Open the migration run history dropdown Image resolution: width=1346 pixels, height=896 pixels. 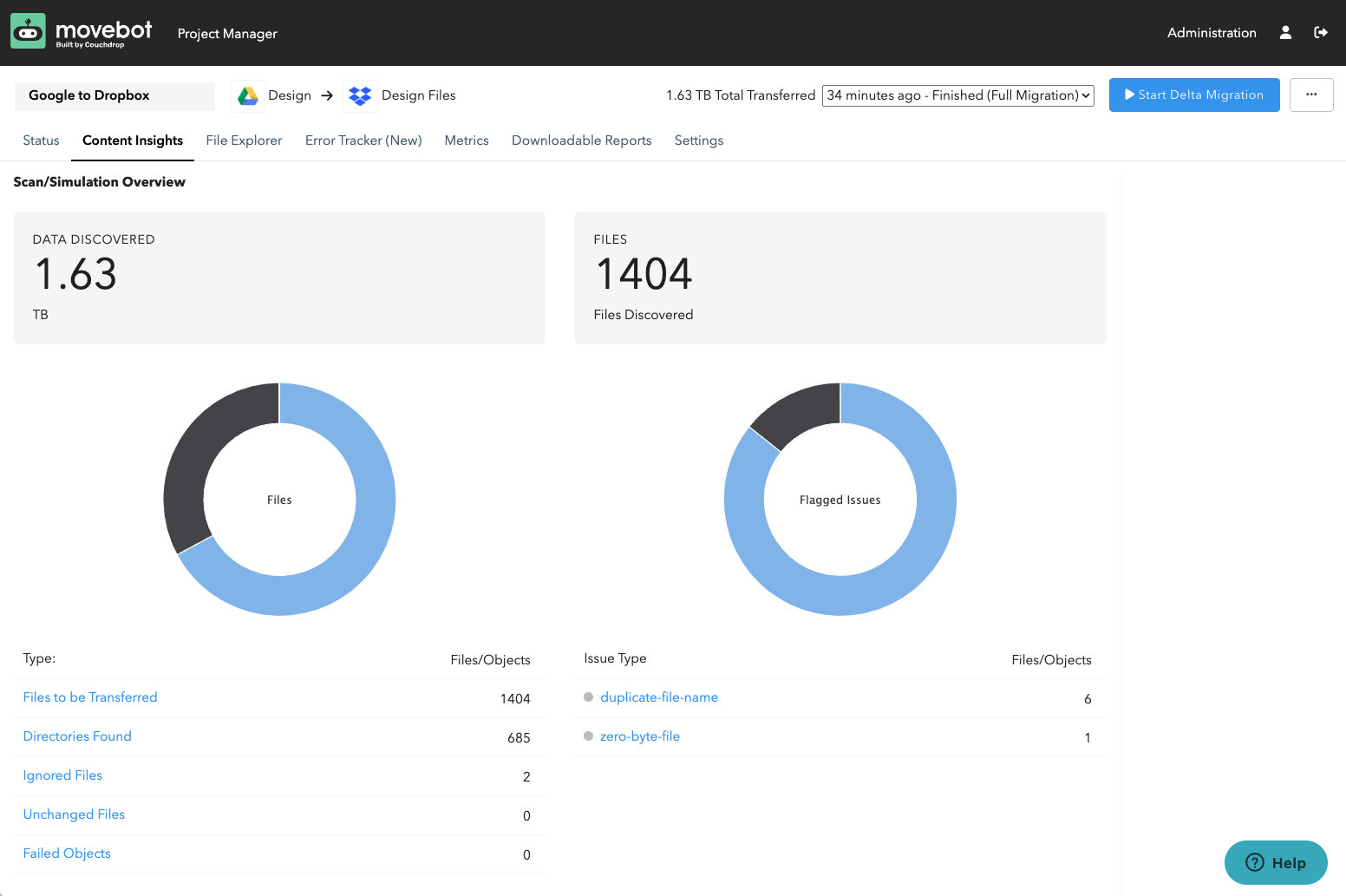coord(957,95)
